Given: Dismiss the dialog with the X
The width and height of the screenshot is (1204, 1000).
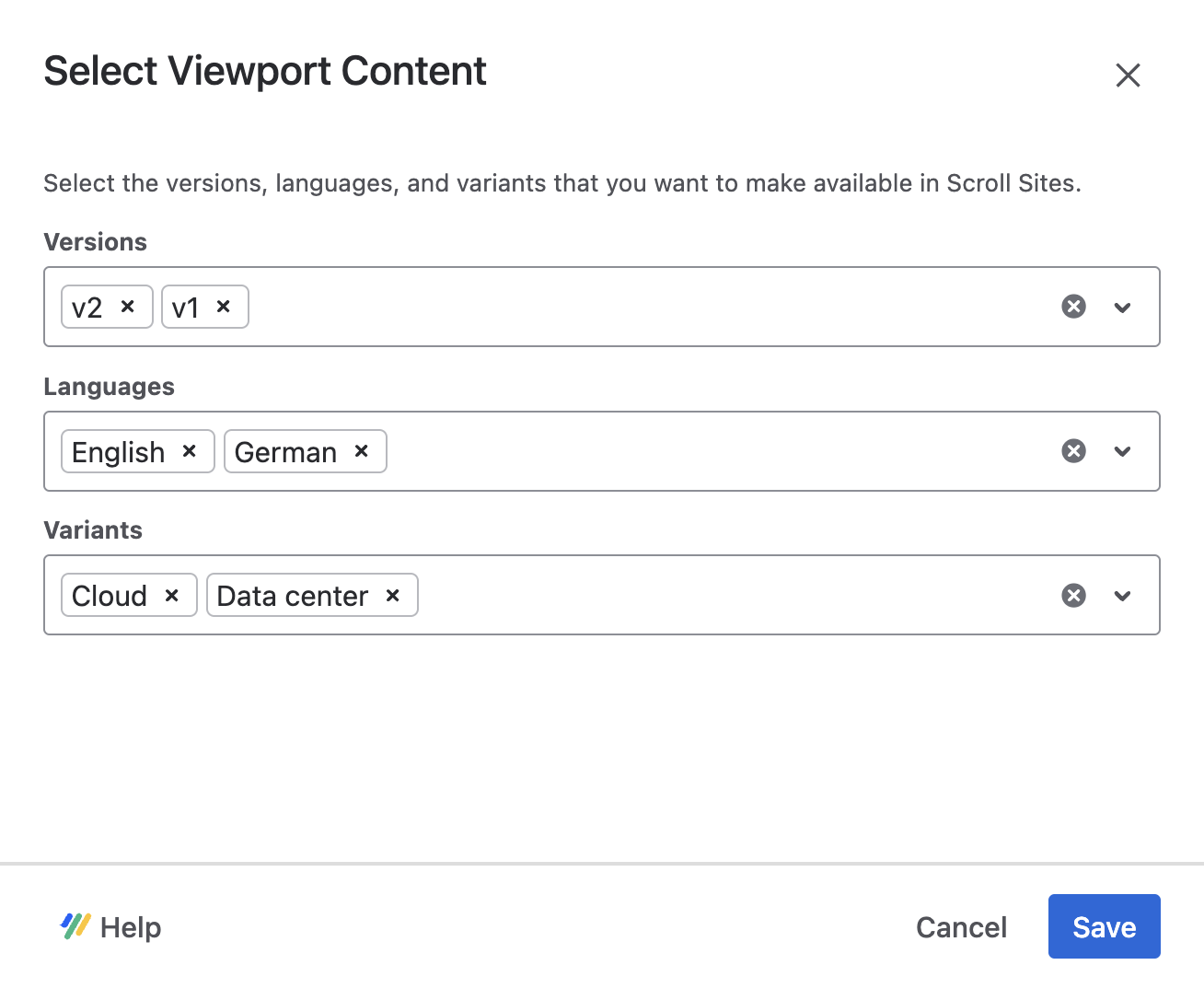Looking at the screenshot, I should 1128,76.
